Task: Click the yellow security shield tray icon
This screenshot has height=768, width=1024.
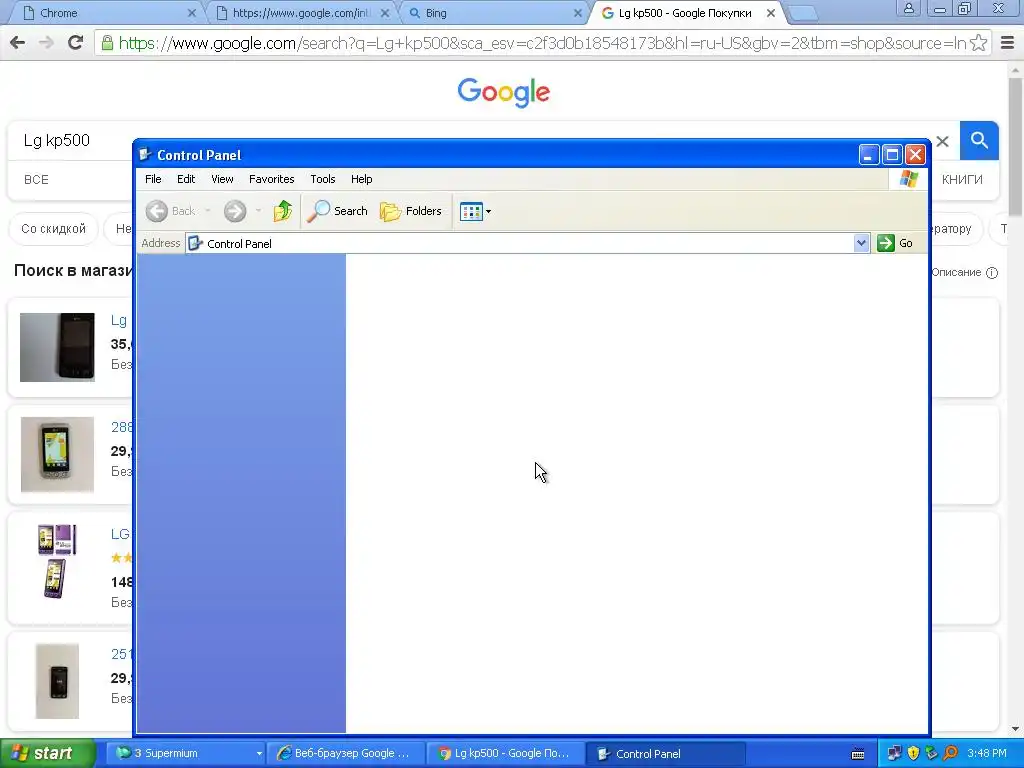Action: (913, 754)
